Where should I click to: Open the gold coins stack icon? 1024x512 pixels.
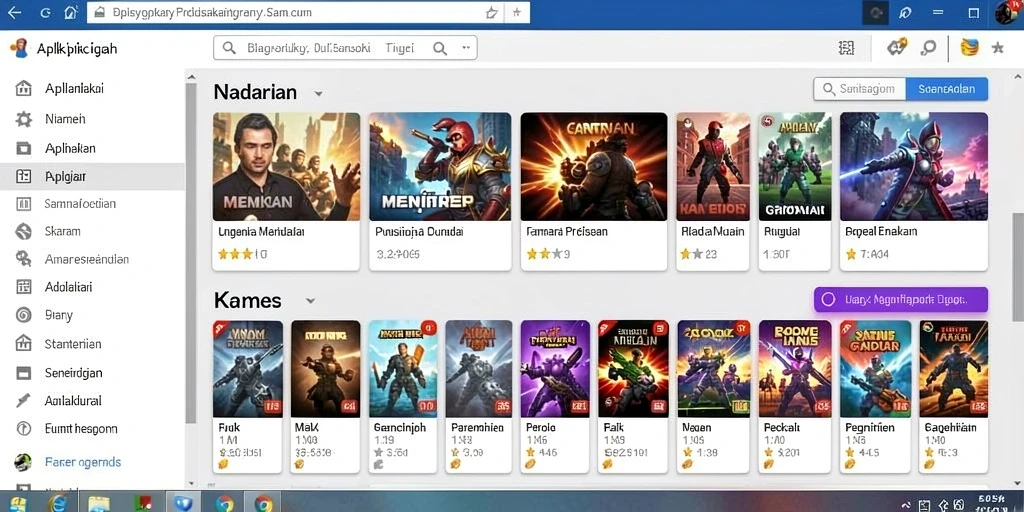click(969, 48)
